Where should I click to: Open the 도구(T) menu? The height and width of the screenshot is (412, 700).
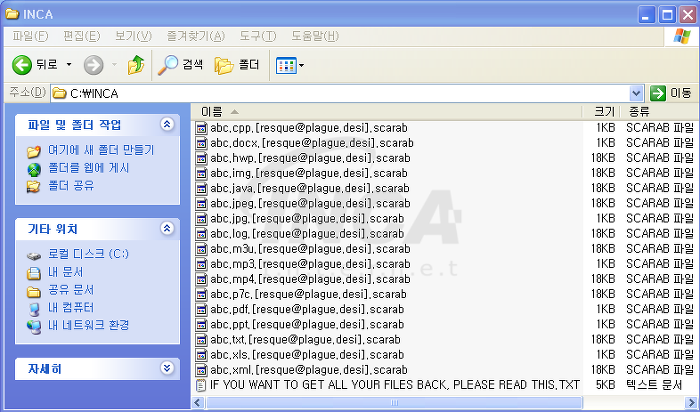pos(258,36)
